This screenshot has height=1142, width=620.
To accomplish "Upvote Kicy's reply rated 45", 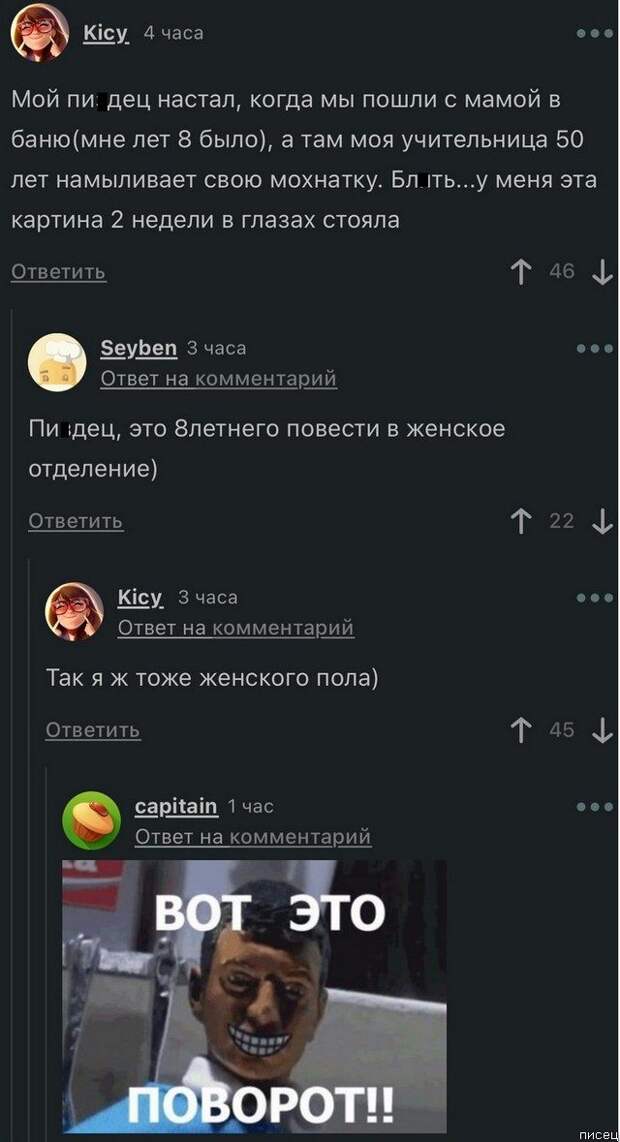I will [520, 730].
